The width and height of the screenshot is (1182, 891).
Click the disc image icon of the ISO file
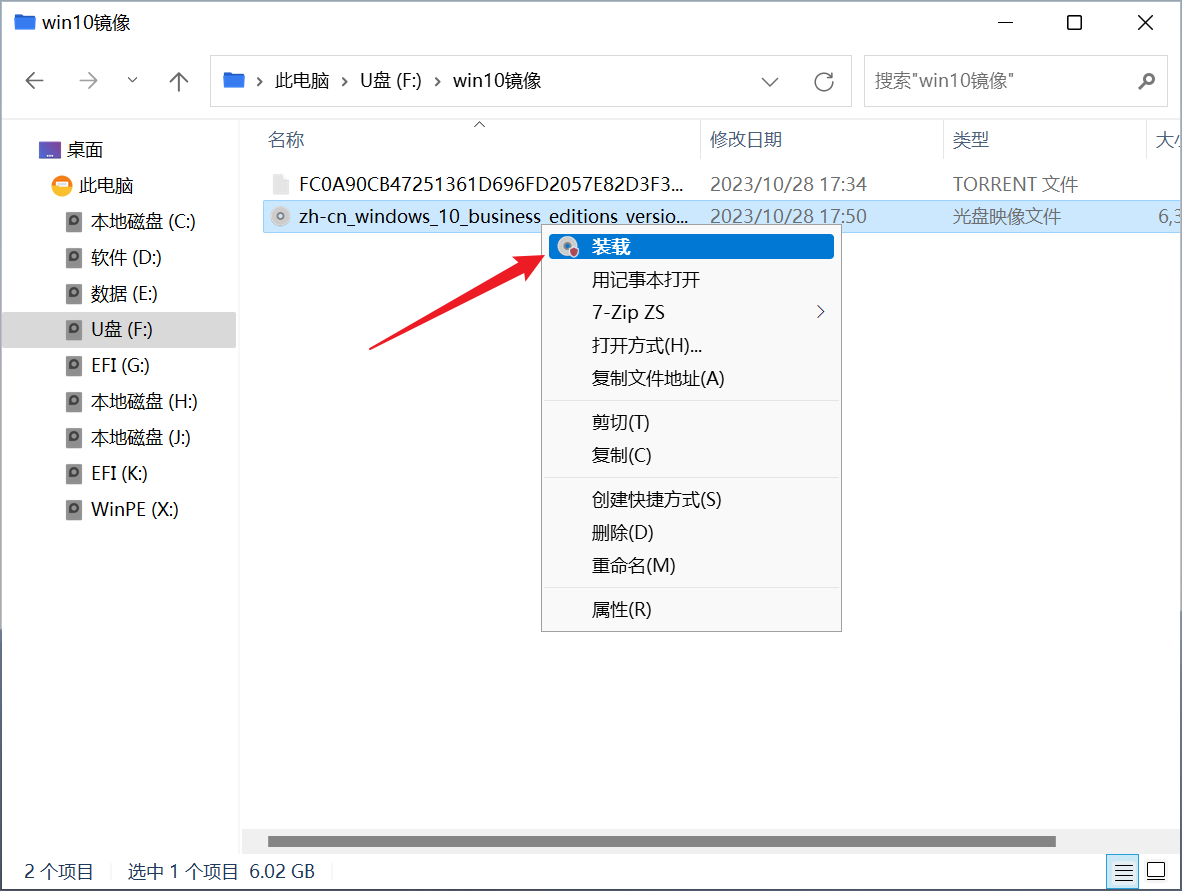pos(280,216)
